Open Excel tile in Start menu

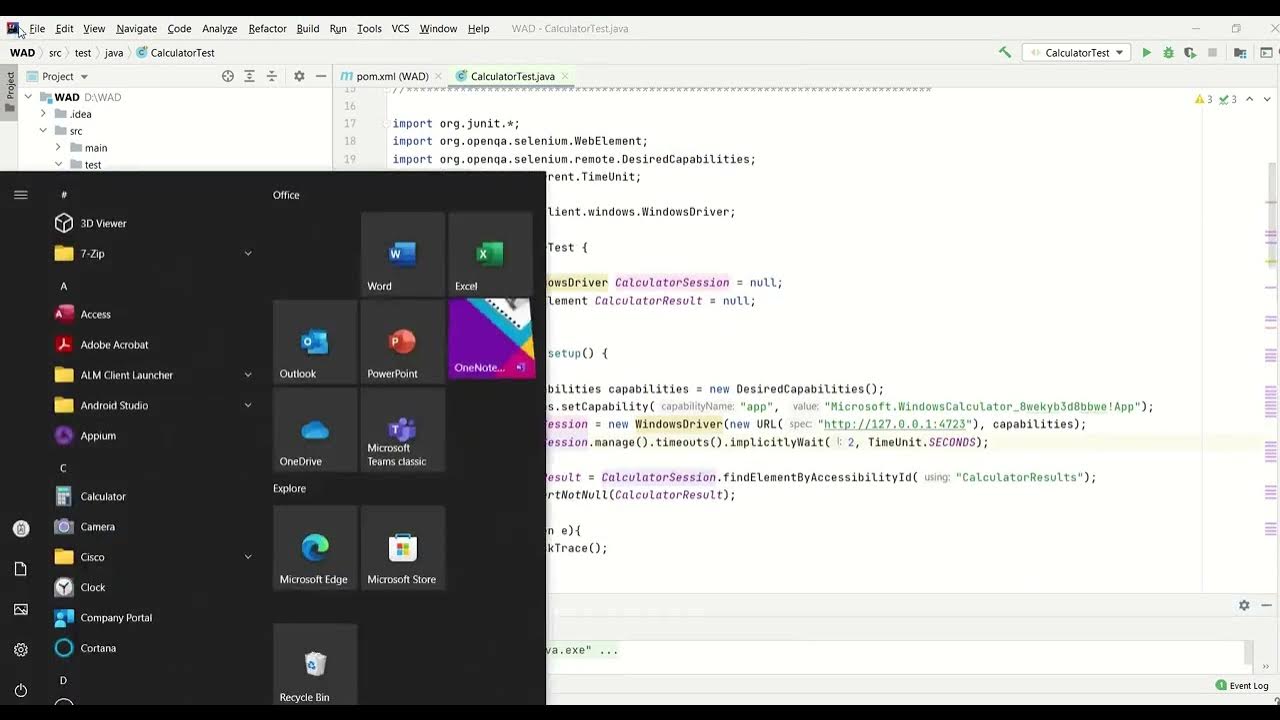click(490, 254)
